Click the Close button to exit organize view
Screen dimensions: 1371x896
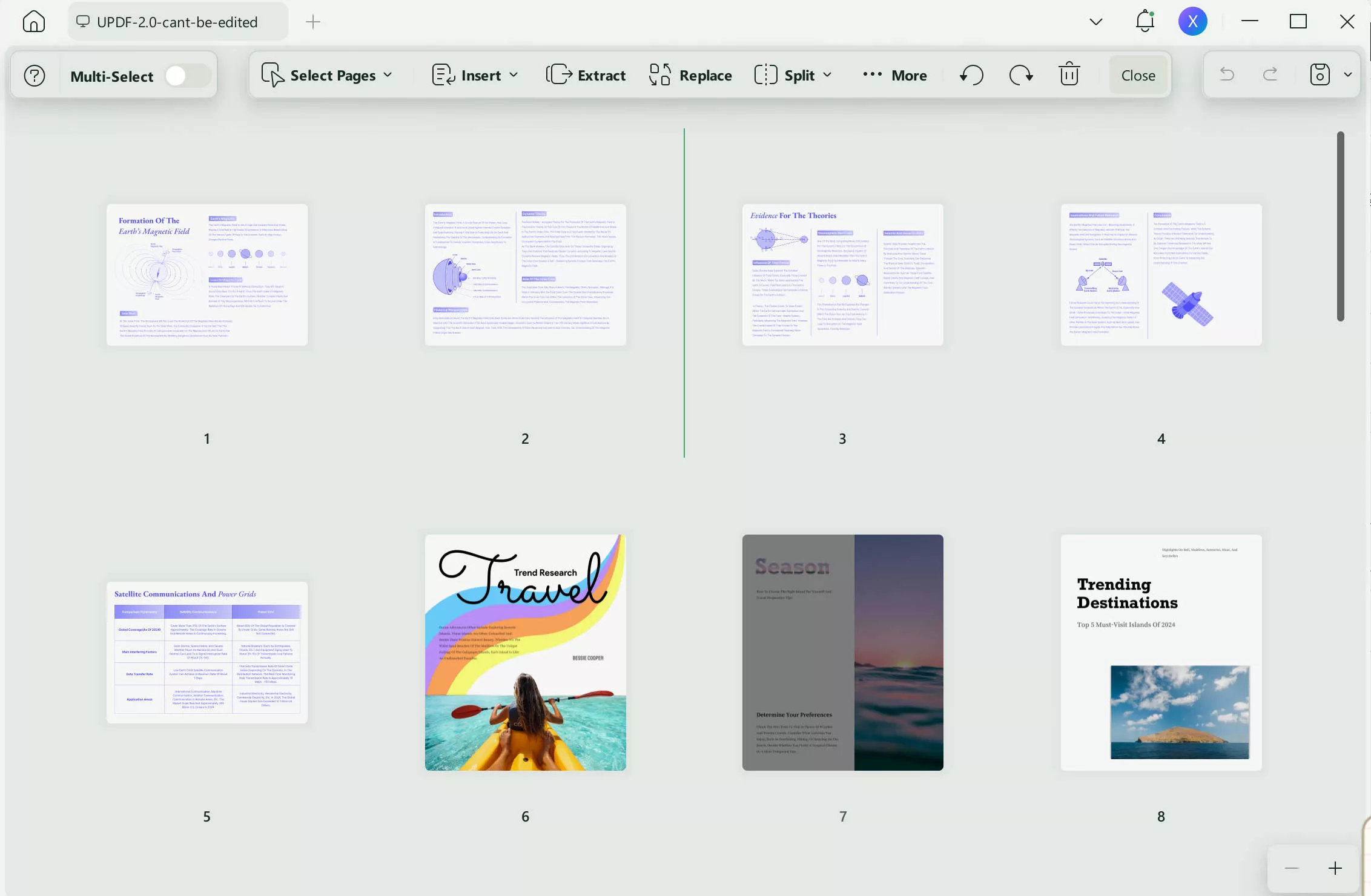(1137, 74)
